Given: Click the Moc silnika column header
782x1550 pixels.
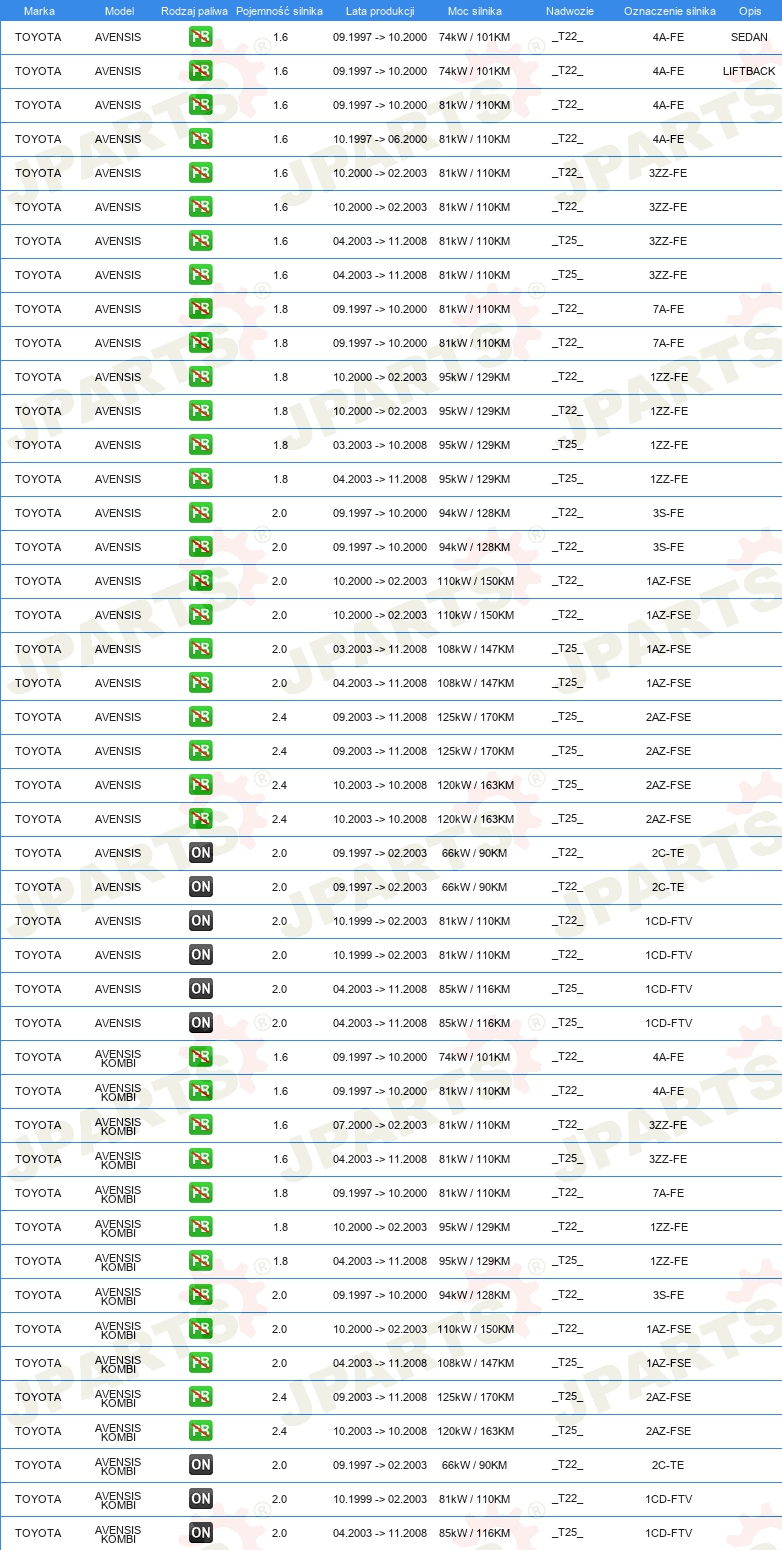Looking at the screenshot, I should point(475,11).
